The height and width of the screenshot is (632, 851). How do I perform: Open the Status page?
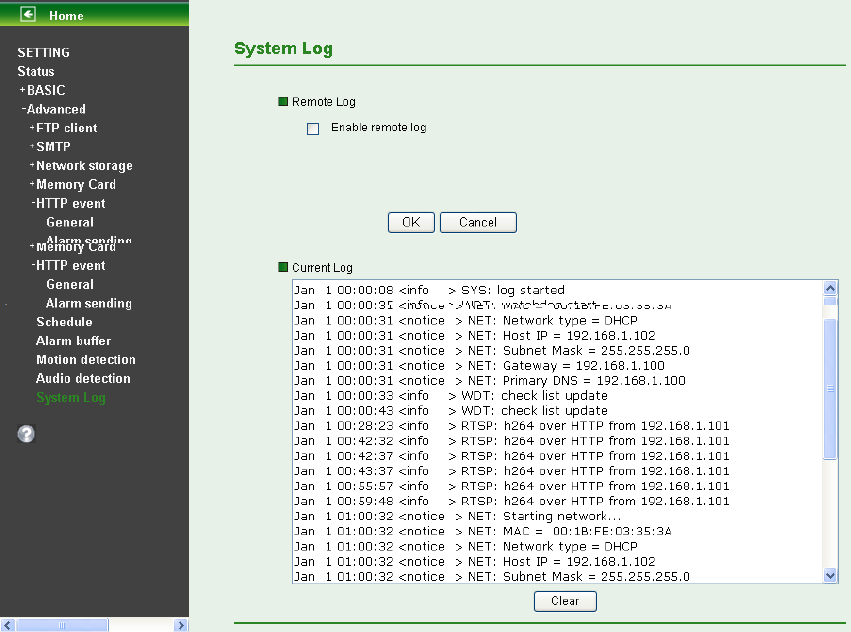(36, 71)
